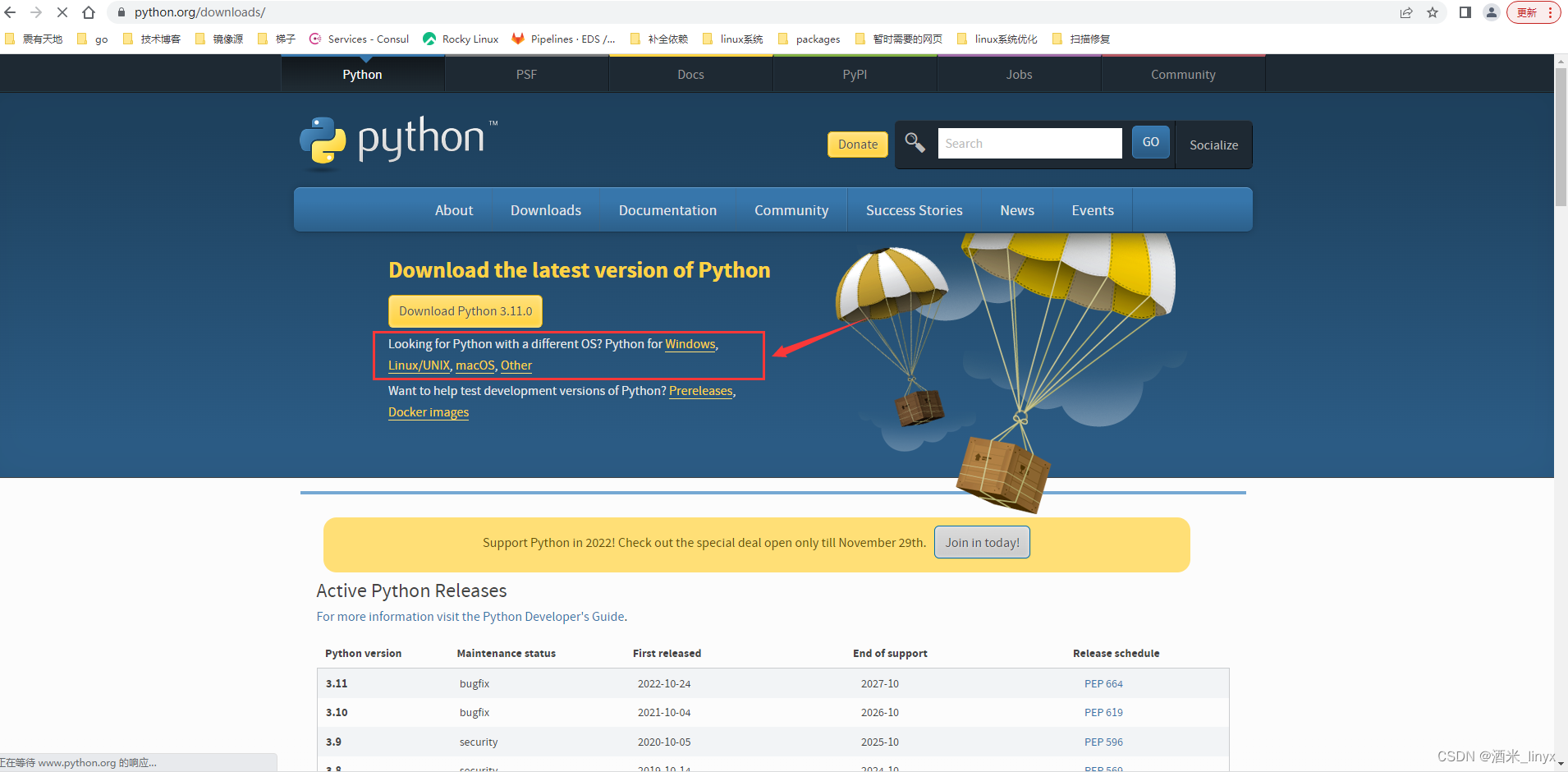Click the magnifier search icon
1568x772 pixels.
(x=915, y=143)
